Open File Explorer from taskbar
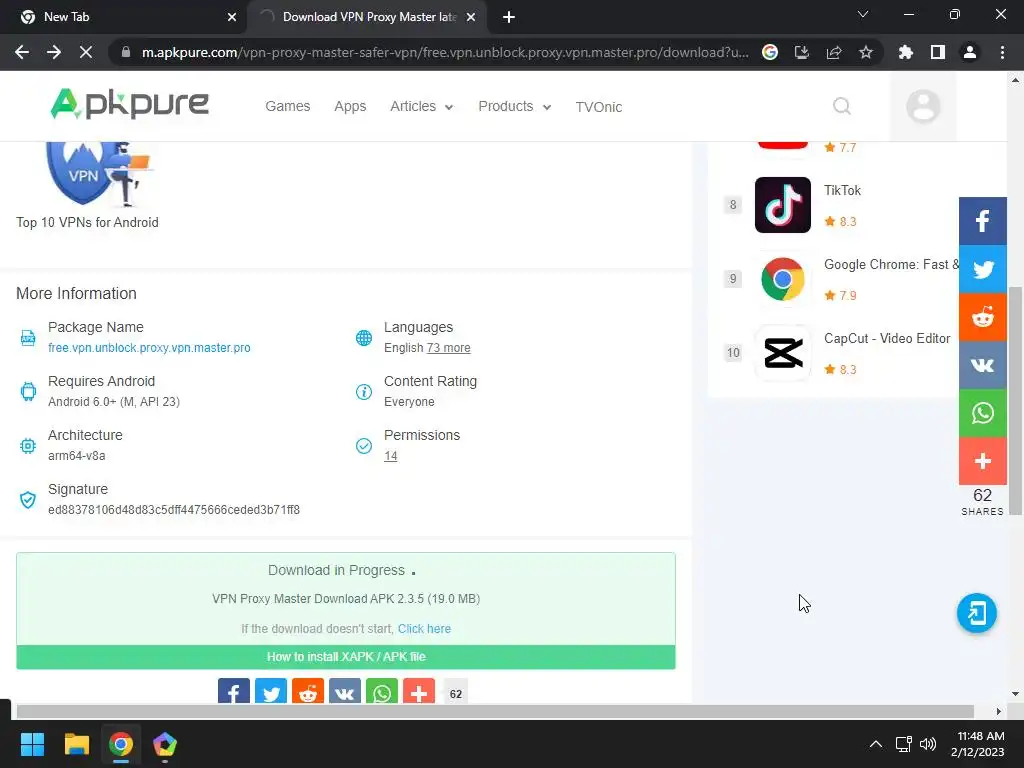The height and width of the screenshot is (768, 1024). pos(76,744)
